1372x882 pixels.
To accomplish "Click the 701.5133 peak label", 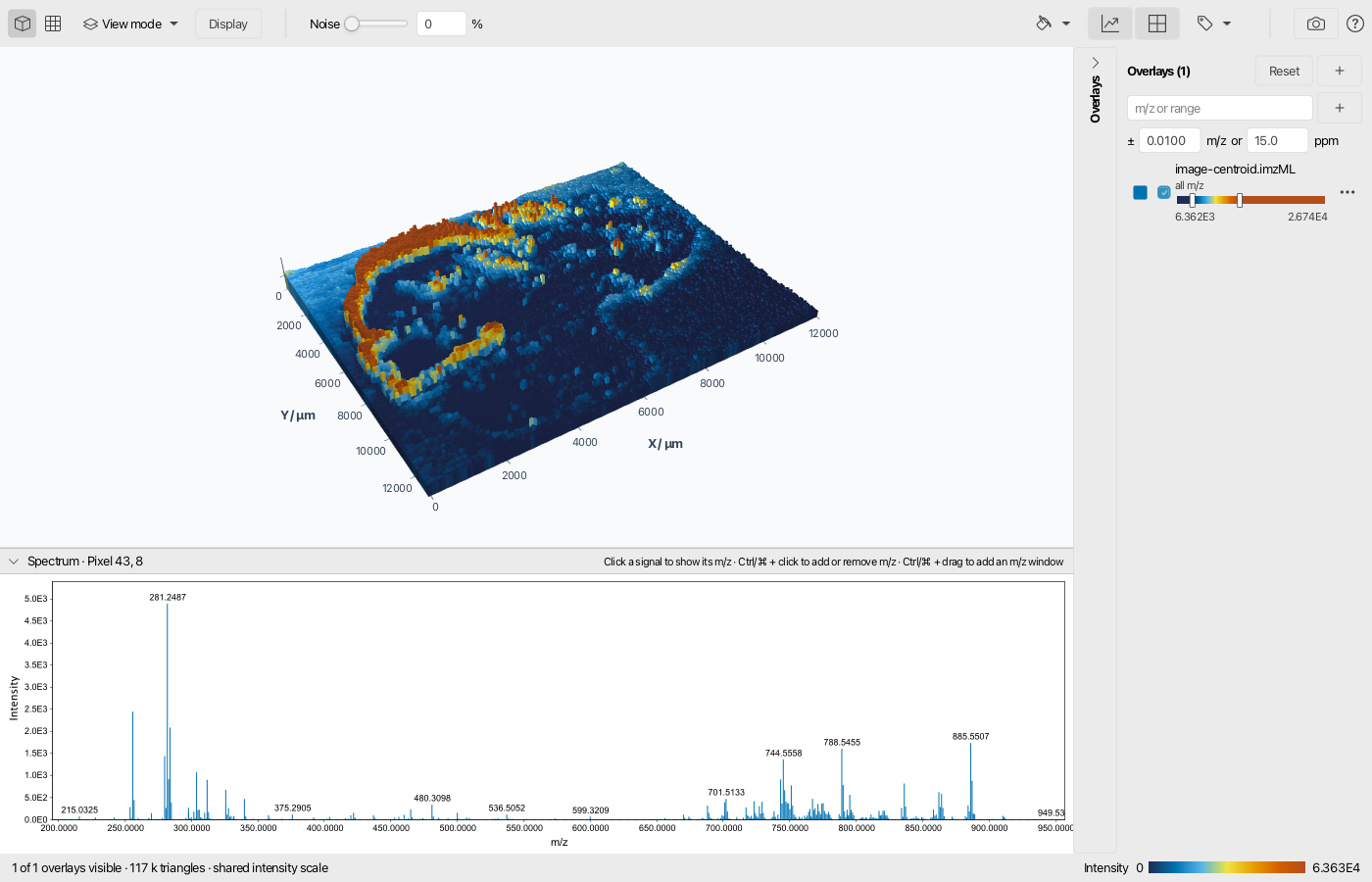I will pyautogui.click(x=726, y=792).
